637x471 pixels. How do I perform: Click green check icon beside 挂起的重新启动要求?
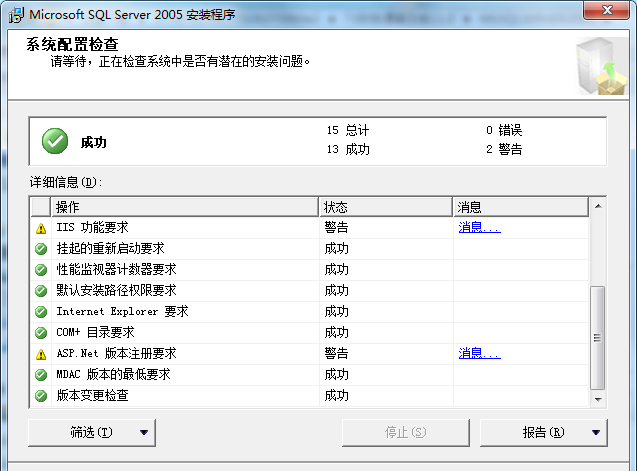click(x=41, y=249)
